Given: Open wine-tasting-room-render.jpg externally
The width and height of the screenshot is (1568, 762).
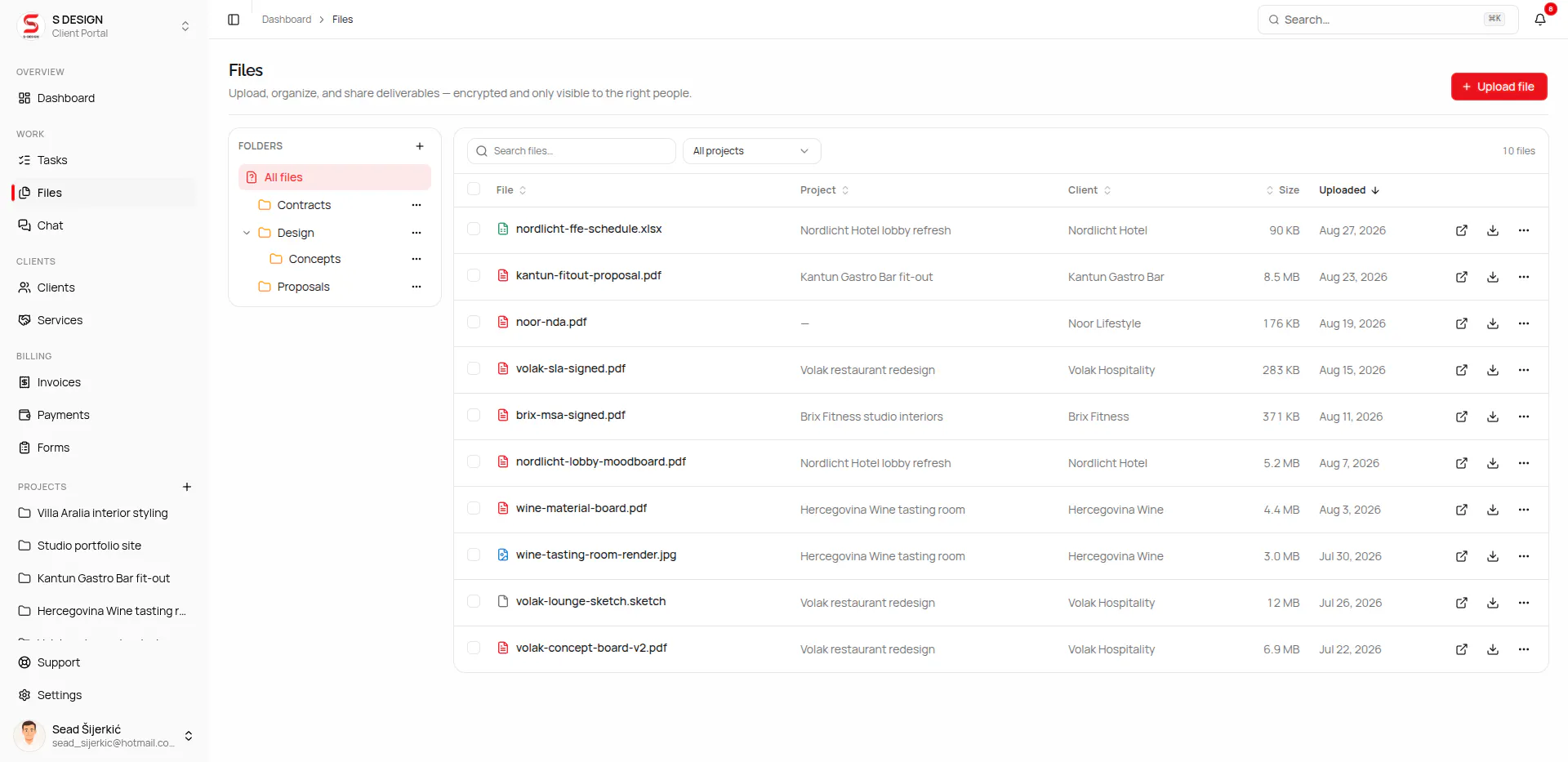Looking at the screenshot, I should click(x=1462, y=556).
